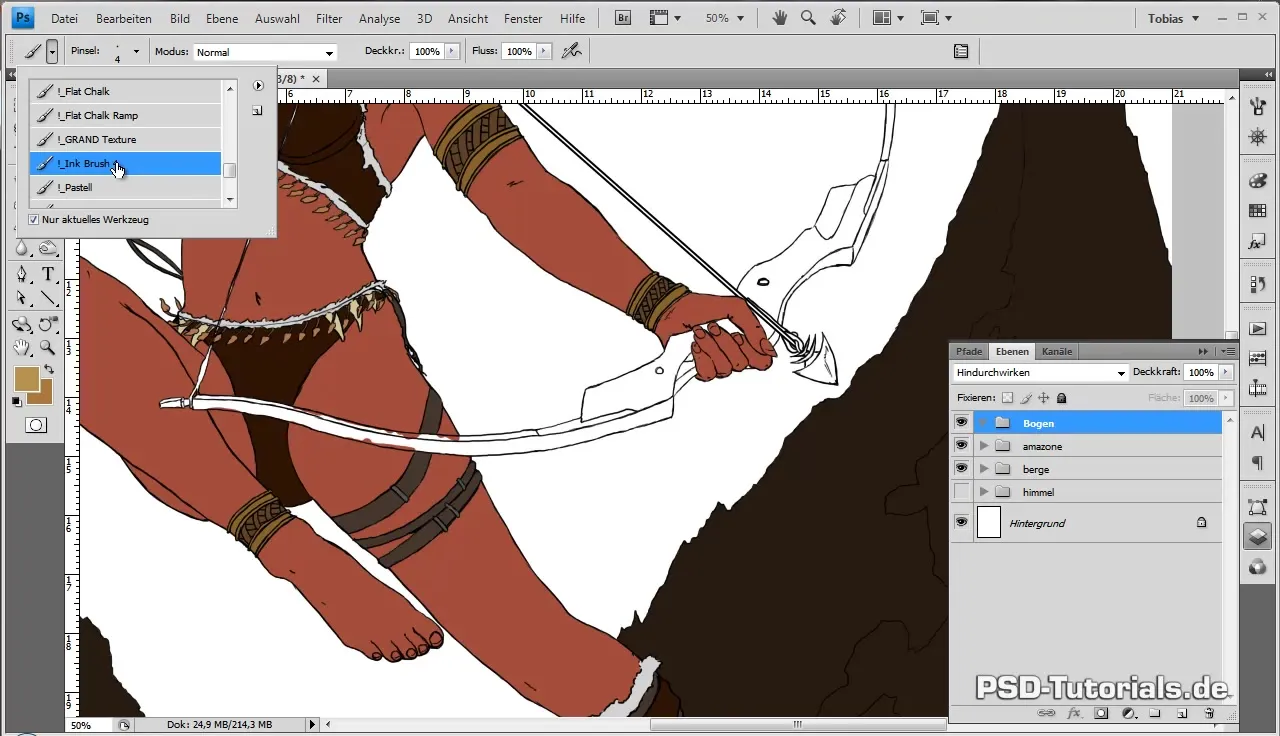Image resolution: width=1280 pixels, height=736 pixels.
Task: Add a layer mask
Action: point(1101,713)
